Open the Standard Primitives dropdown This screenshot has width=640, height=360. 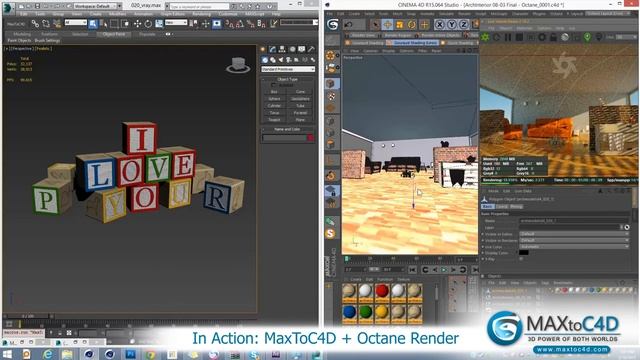pos(288,69)
